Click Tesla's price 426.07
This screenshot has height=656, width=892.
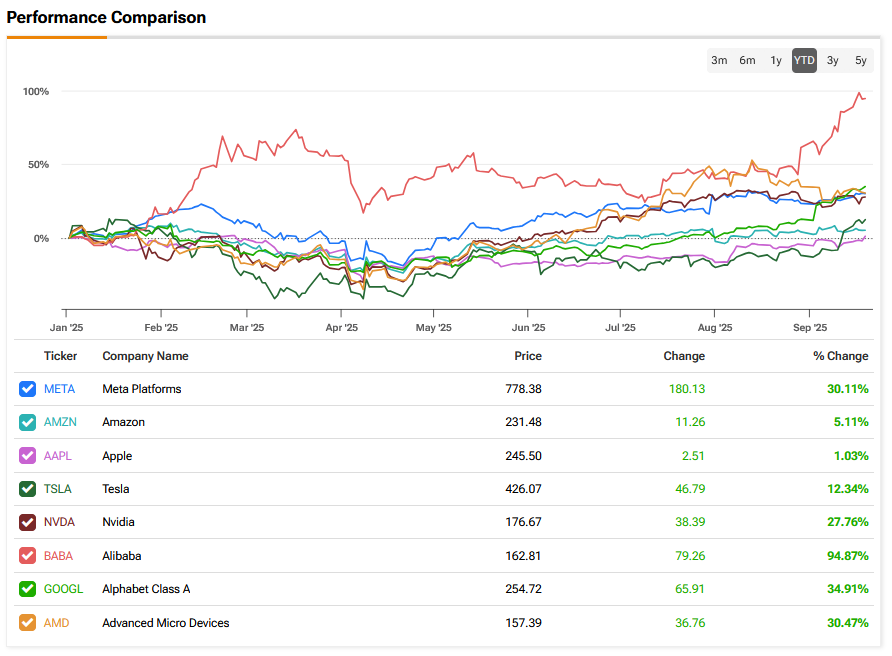pos(523,489)
